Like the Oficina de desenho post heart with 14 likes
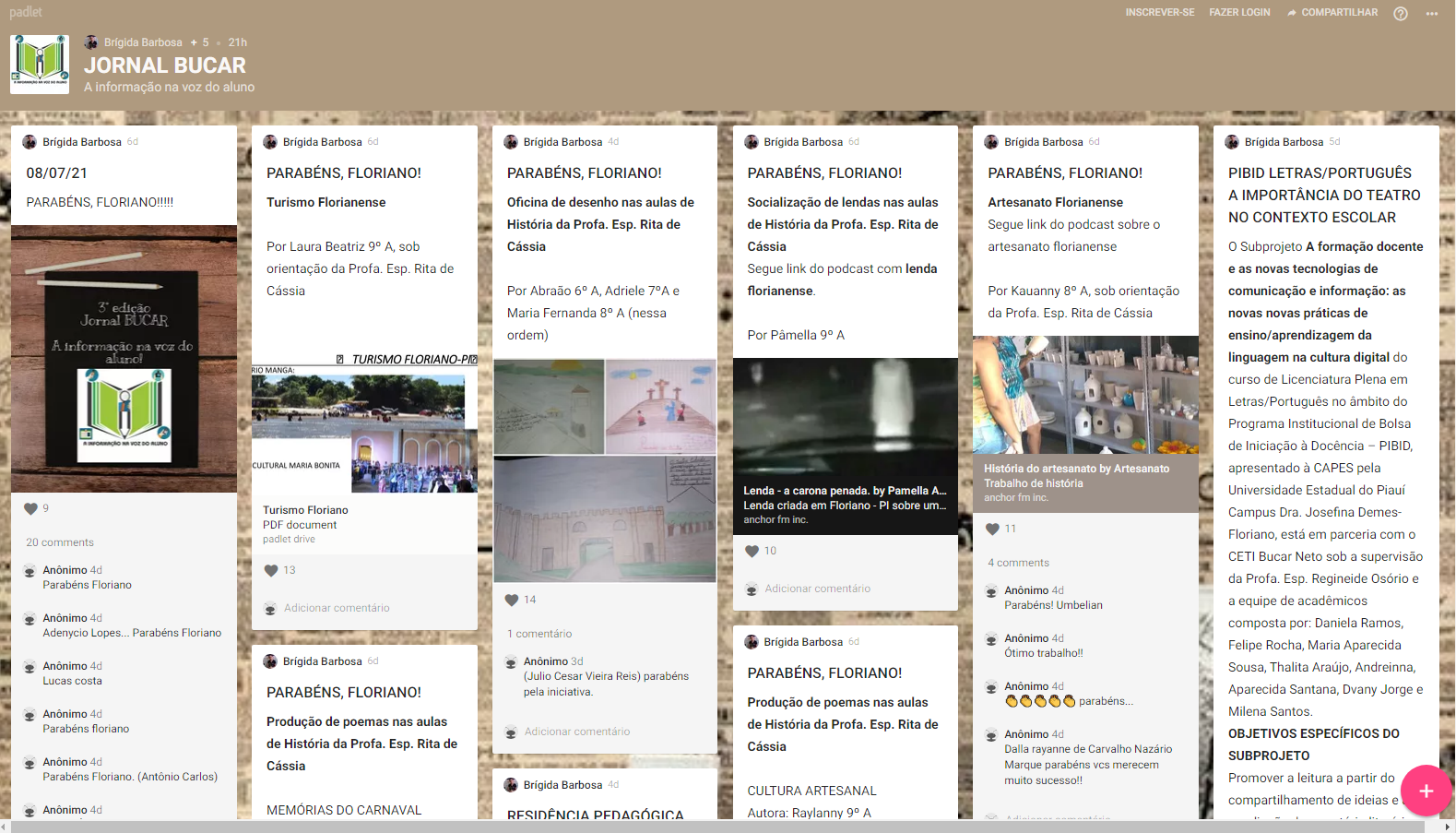 pos(512,600)
